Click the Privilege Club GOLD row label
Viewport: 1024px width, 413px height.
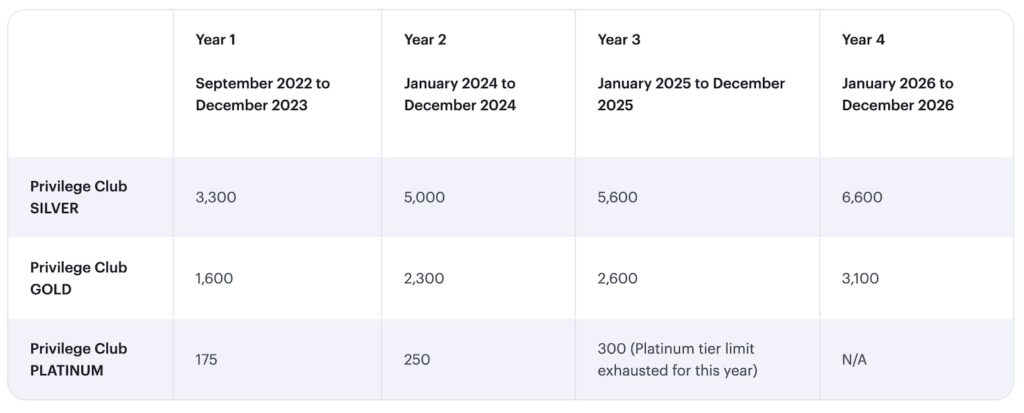79,278
